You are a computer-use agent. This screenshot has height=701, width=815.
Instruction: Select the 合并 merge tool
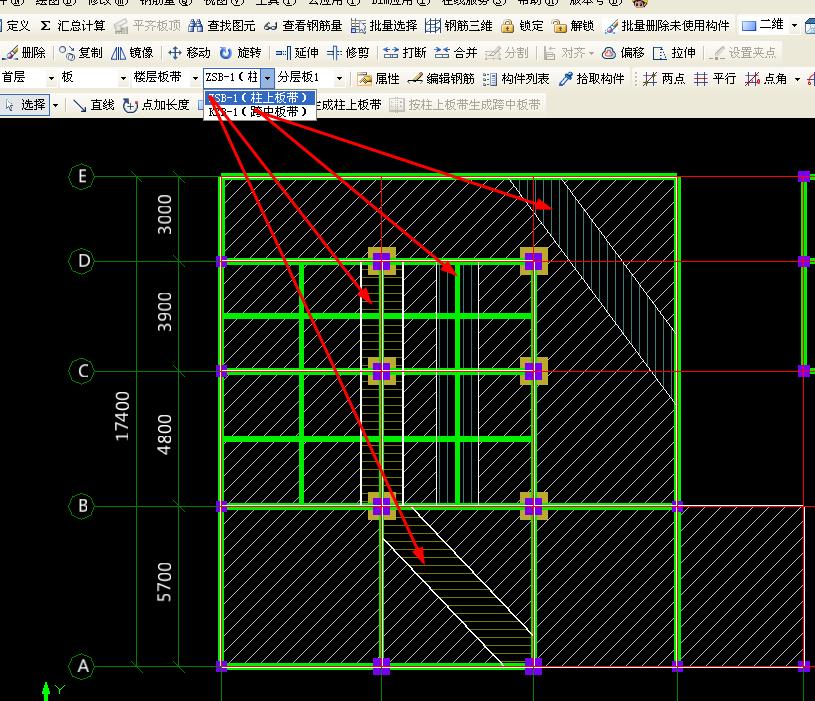(x=456, y=52)
